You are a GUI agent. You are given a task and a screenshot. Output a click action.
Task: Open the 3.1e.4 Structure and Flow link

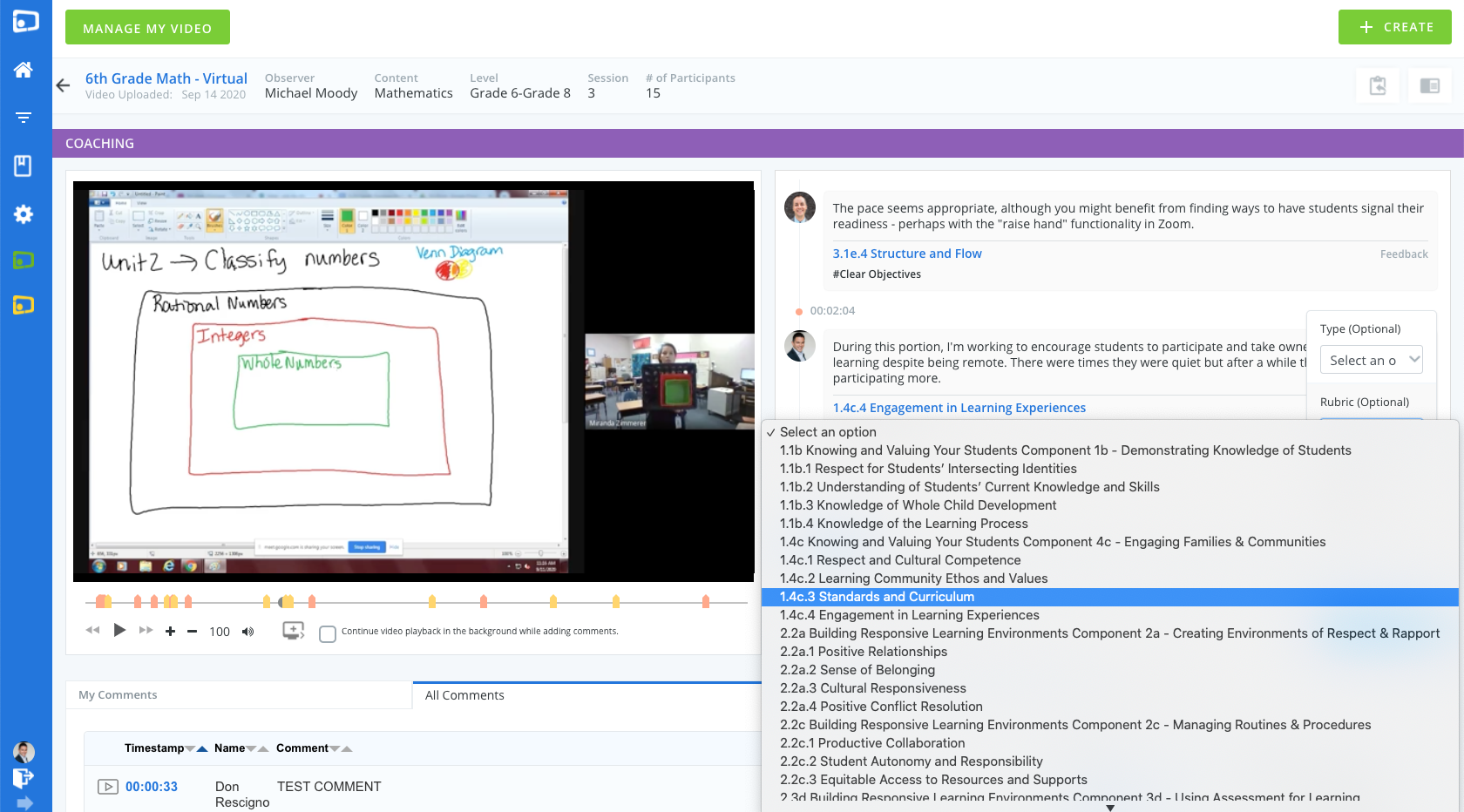[x=906, y=254]
